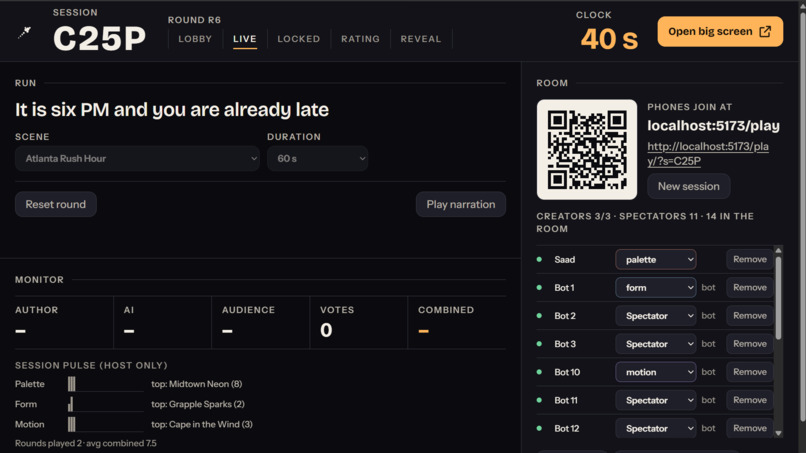The width and height of the screenshot is (806, 453).
Task: Remove Bot 12 from the room
Action: [x=749, y=428]
